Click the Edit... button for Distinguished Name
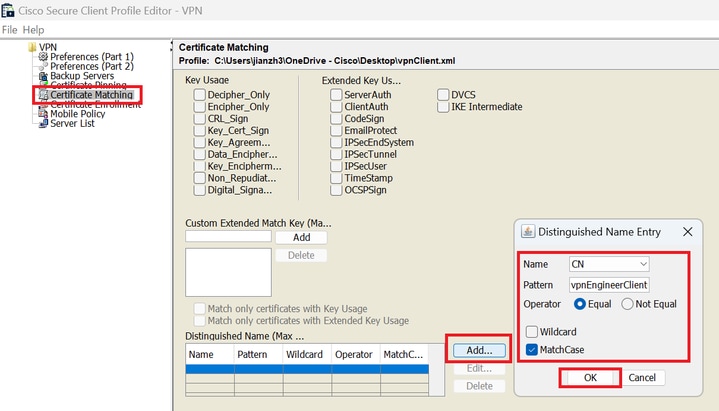The width and height of the screenshot is (719, 411). pyautogui.click(x=479, y=368)
